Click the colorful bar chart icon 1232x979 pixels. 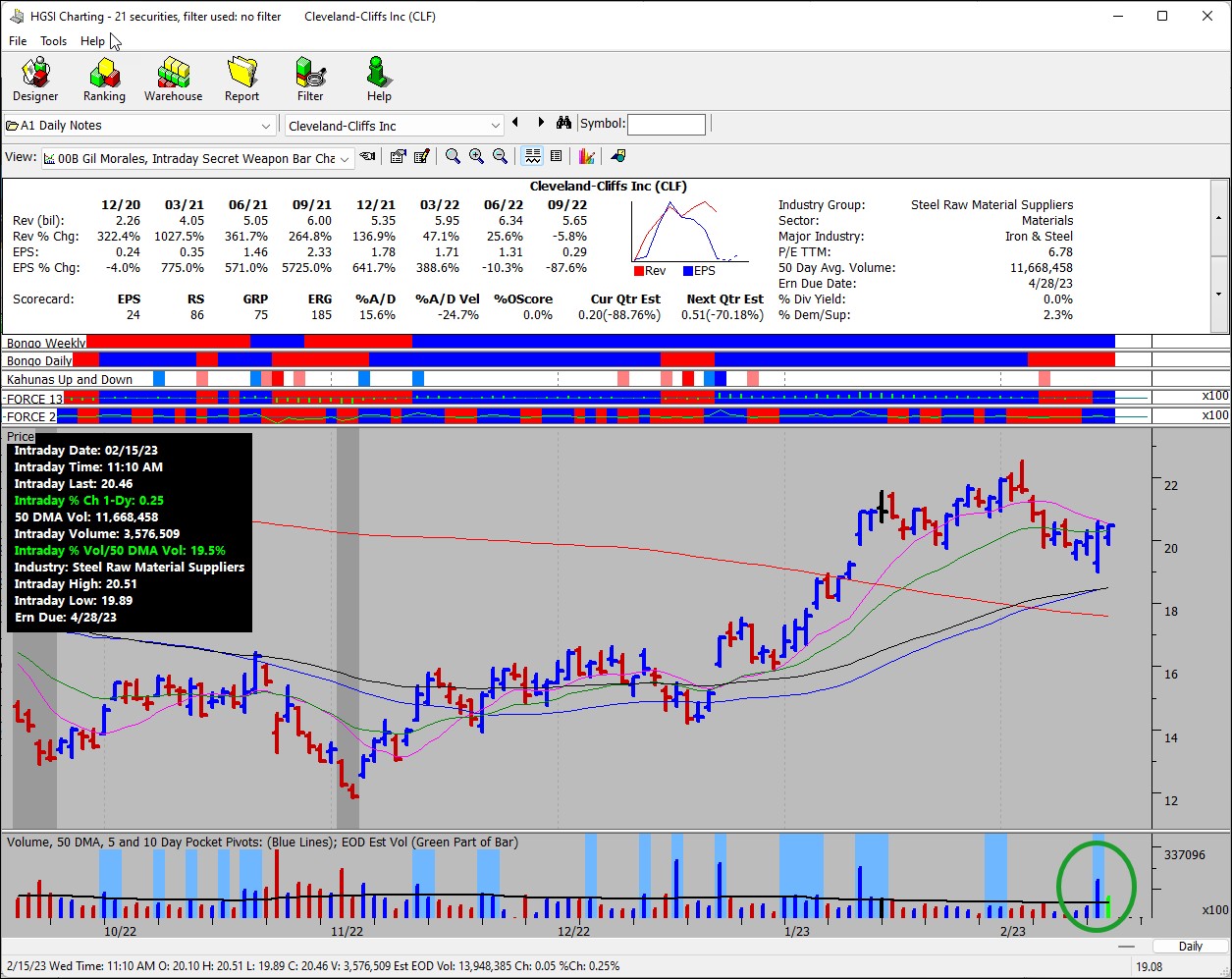[587, 157]
